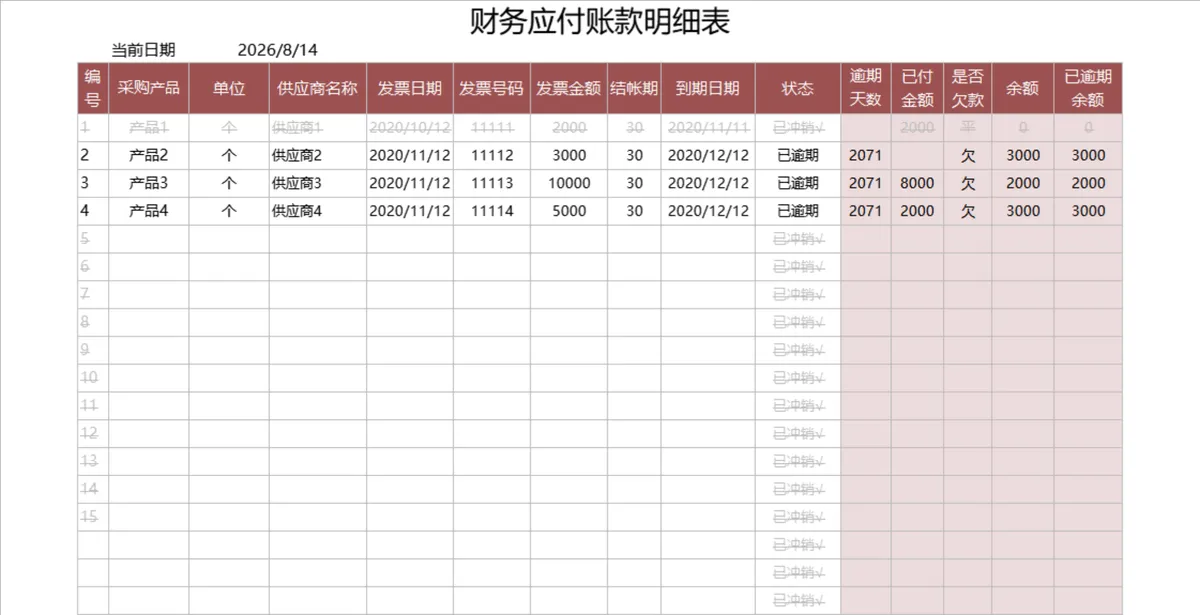
Task: Click empty 供应商名称 cell in row 7
Action: coord(317,294)
